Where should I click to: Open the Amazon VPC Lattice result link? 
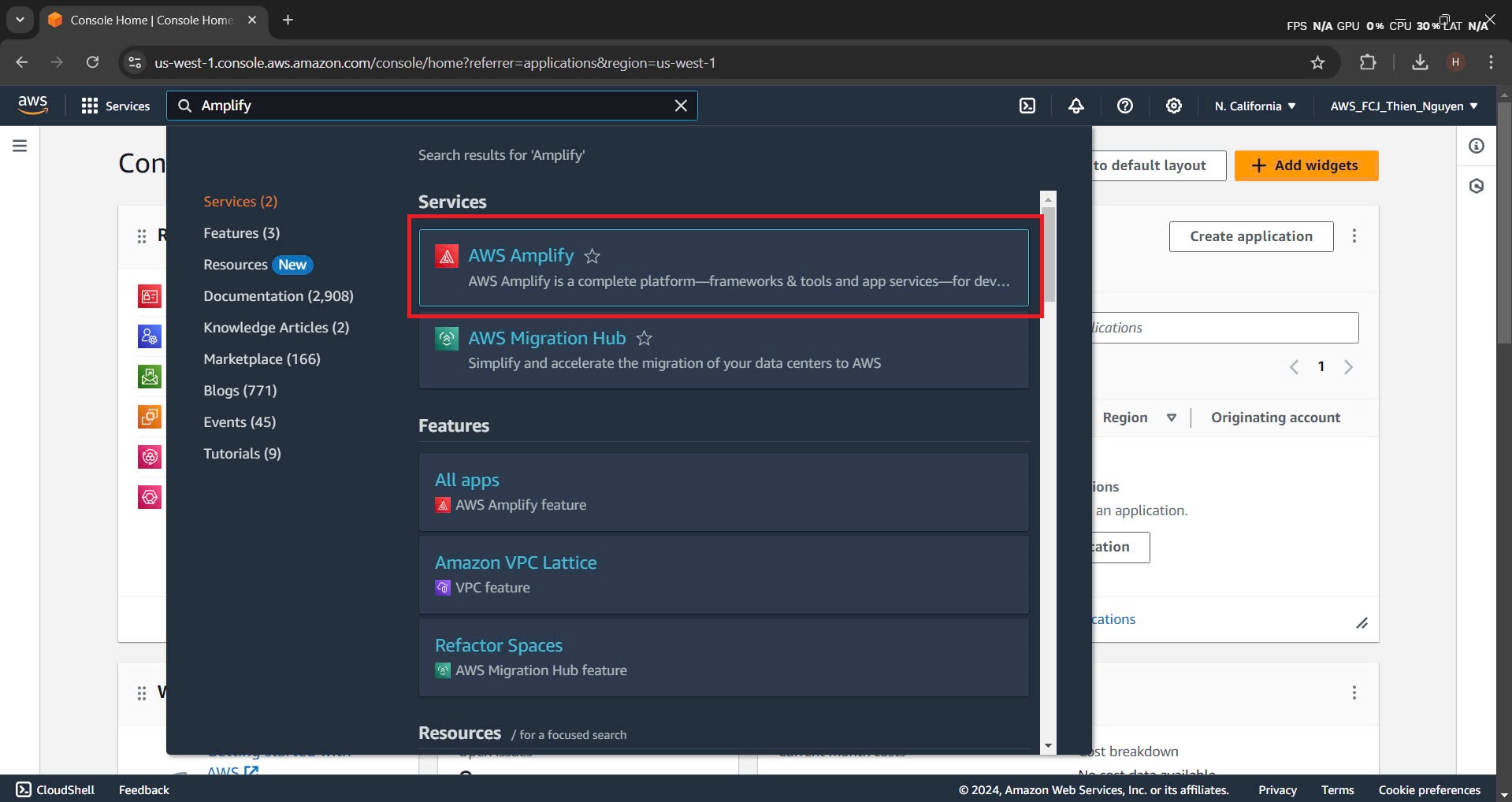tap(516, 563)
